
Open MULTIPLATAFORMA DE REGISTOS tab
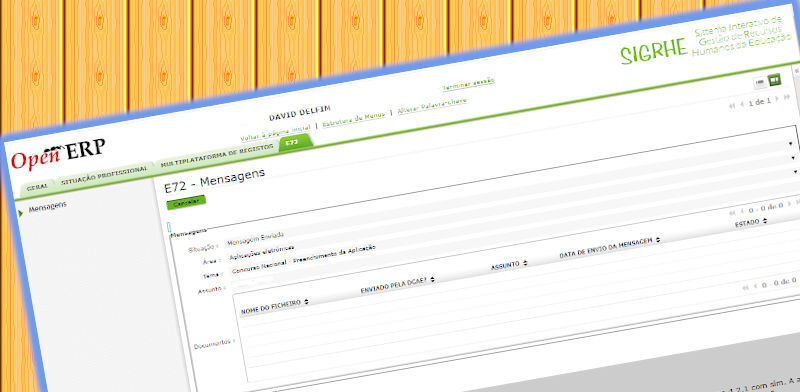(216, 157)
